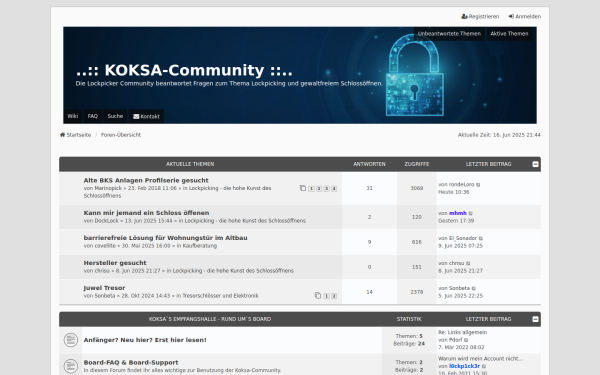Go to page 1 of Alte BKS Anlagen topic
The width and height of the screenshot is (600, 375).
point(311,189)
